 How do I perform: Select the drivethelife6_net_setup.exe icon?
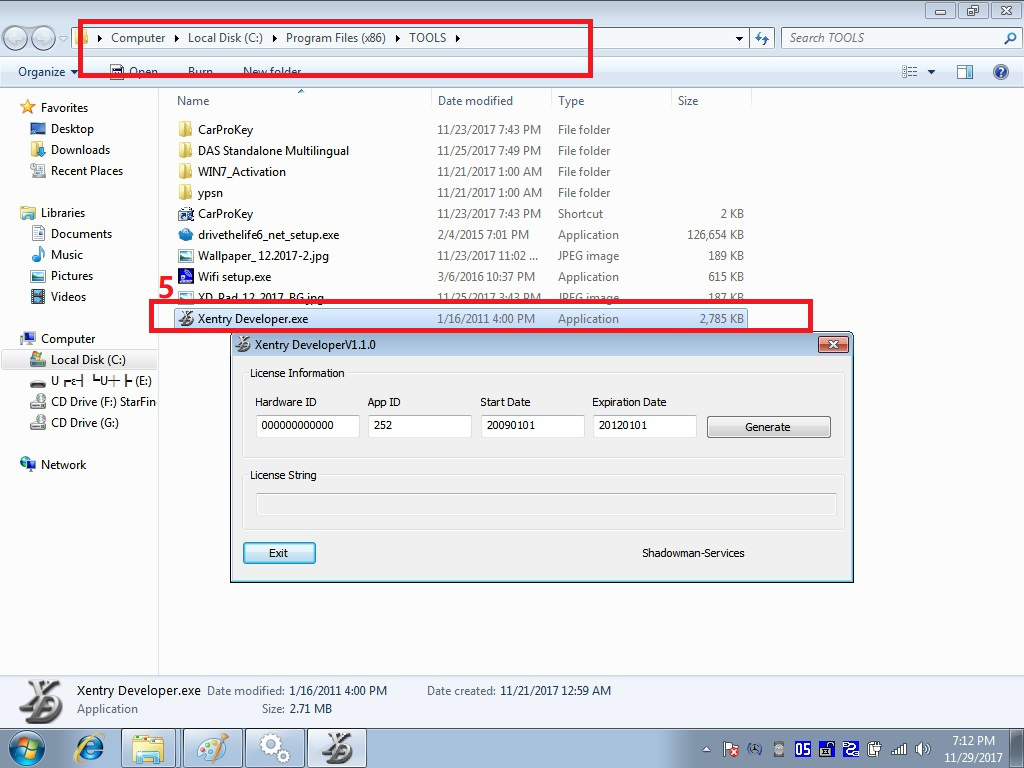[x=185, y=235]
